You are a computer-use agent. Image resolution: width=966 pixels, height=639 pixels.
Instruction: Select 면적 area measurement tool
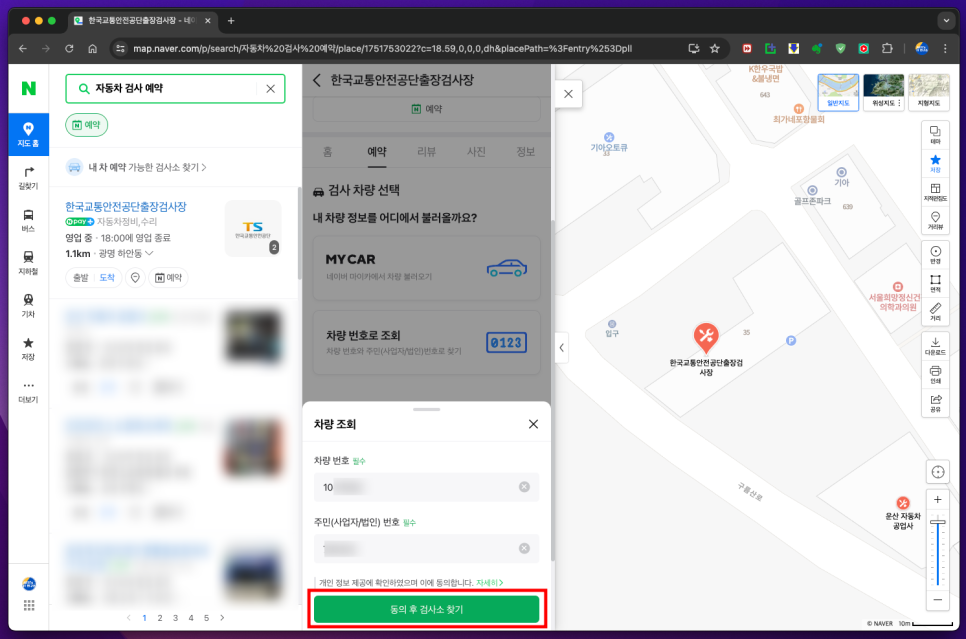point(935,283)
